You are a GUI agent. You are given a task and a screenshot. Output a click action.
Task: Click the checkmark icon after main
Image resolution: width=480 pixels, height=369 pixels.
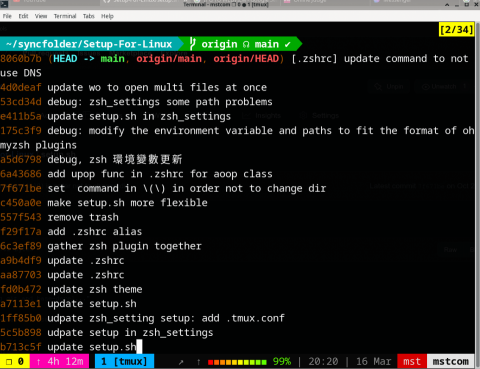point(288,44)
